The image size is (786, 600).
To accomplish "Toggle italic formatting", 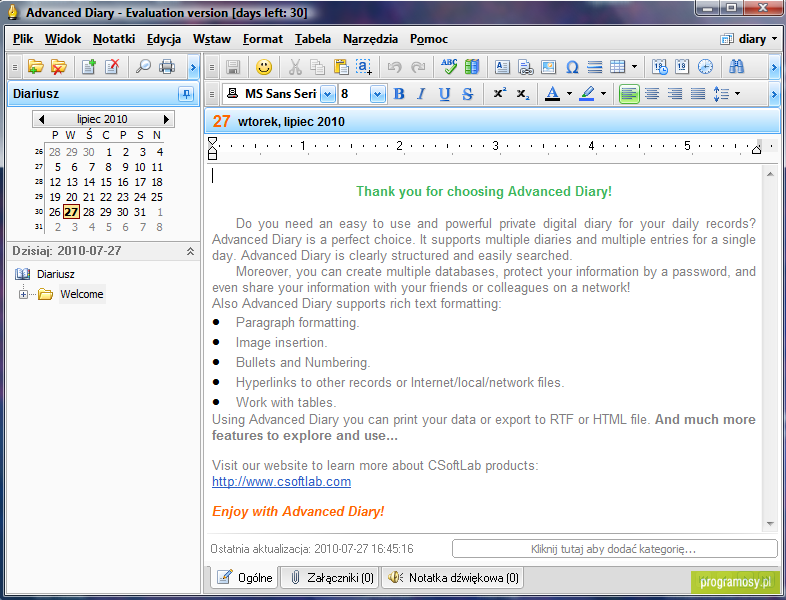I will (x=421, y=94).
